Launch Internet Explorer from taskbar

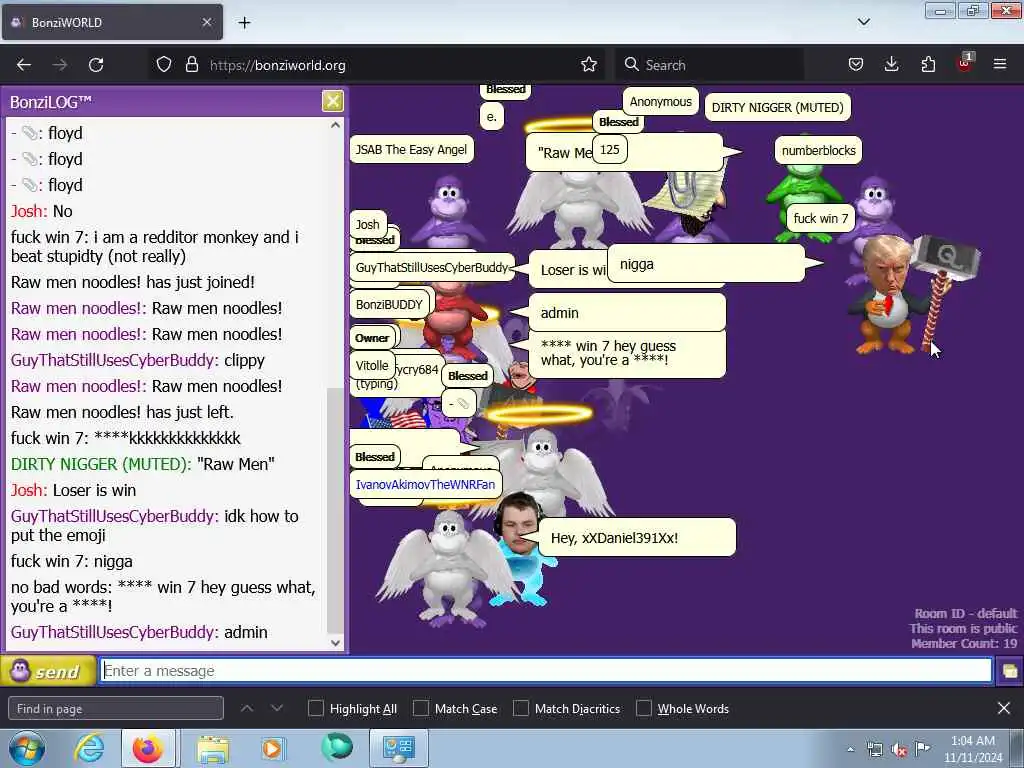(x=89, y=748)
